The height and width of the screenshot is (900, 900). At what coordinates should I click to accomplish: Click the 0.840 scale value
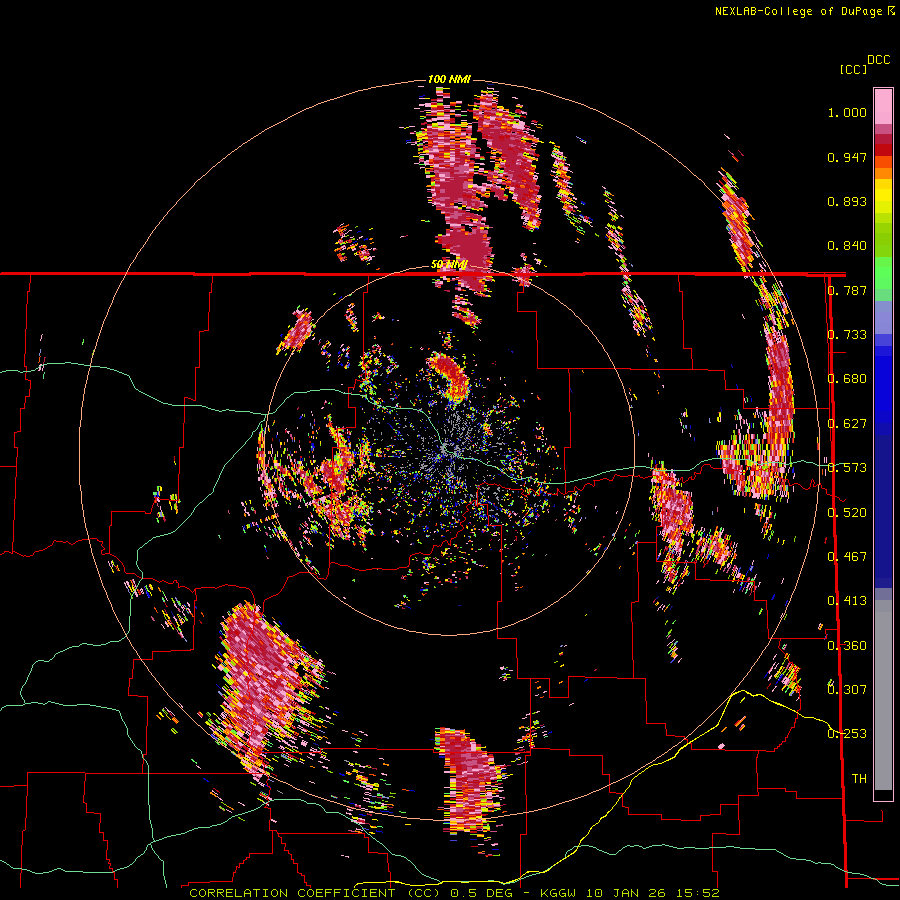[847, 246]
